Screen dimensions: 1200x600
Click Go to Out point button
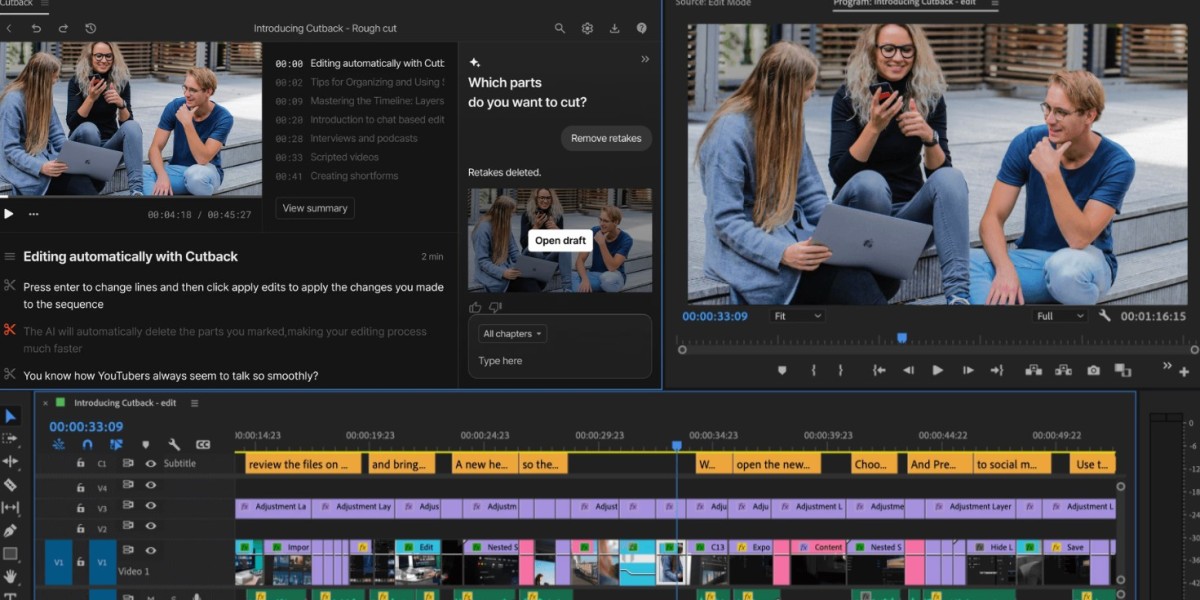point(997,370)
